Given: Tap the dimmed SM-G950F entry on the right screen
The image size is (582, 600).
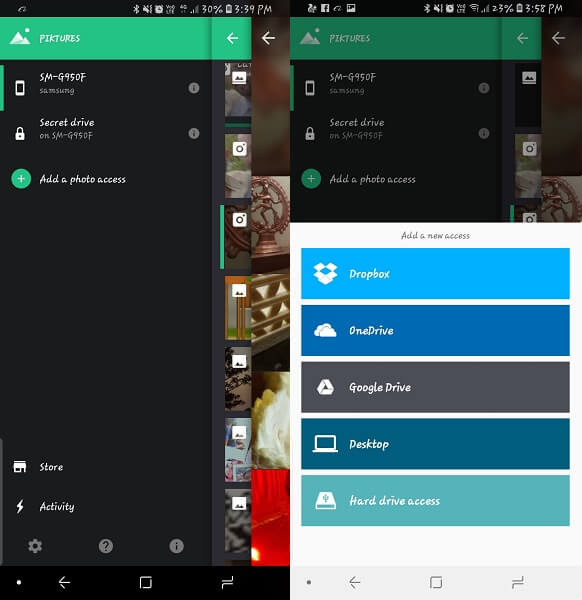Looking at the screenshot, I should 396,88.
